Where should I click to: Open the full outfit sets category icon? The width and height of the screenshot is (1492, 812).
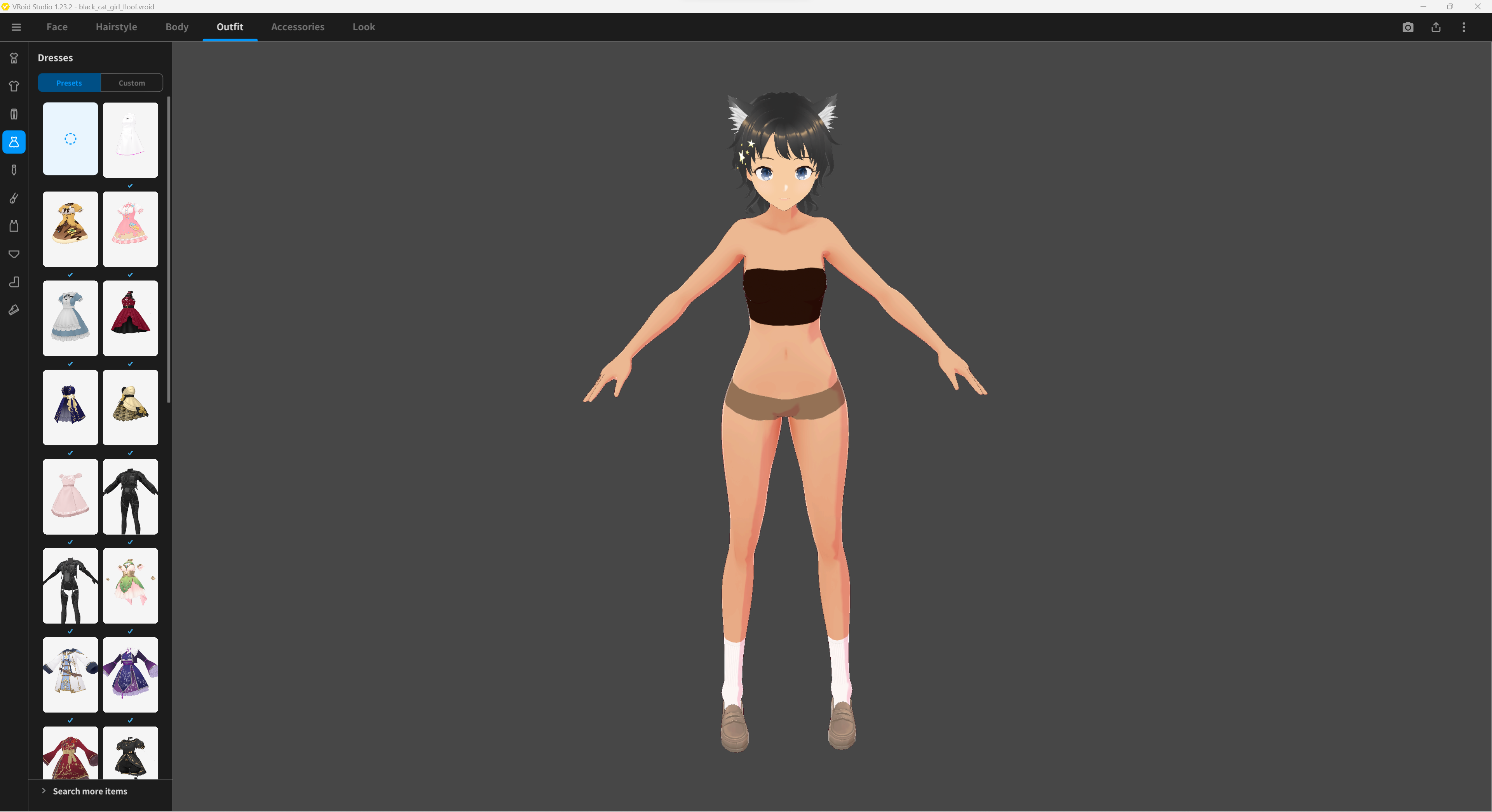[14, 58]
